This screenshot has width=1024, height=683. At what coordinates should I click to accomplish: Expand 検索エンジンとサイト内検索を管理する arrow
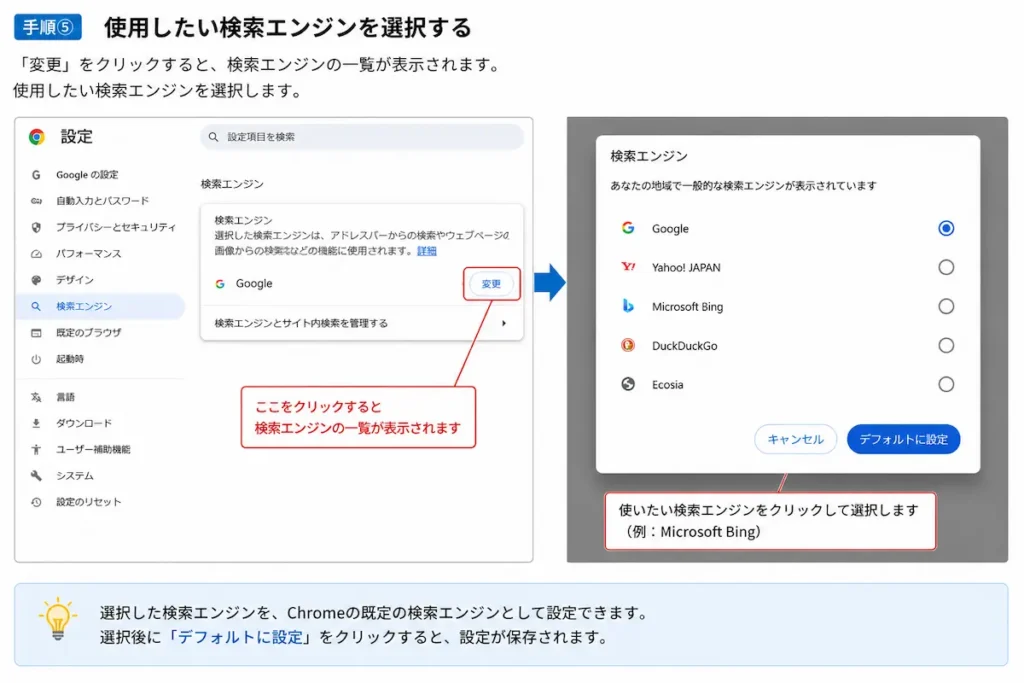(504, 323)
